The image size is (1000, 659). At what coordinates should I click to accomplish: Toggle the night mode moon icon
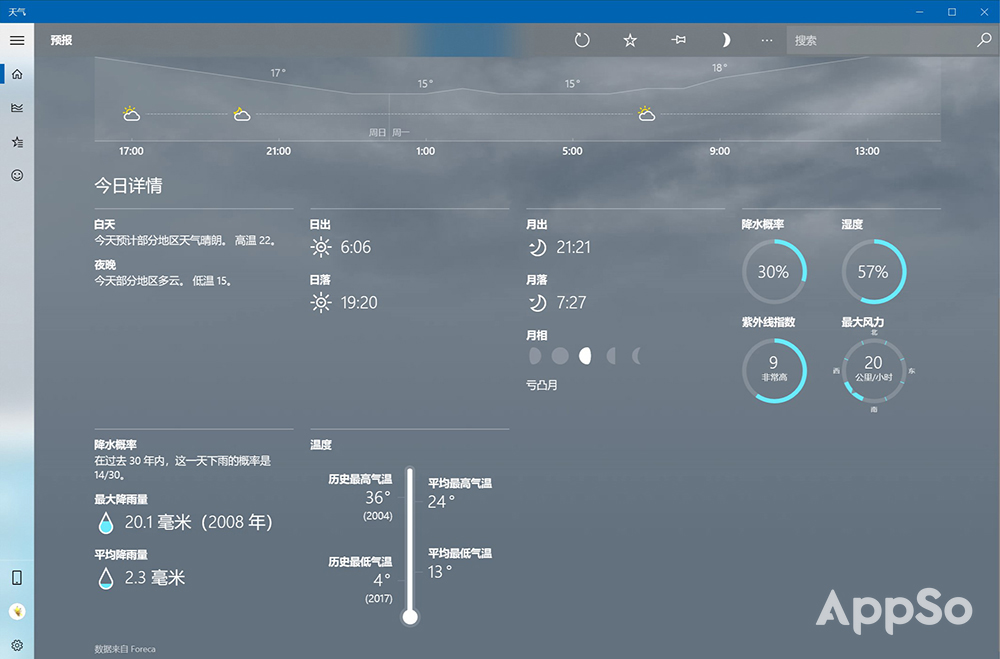[726, 40]
